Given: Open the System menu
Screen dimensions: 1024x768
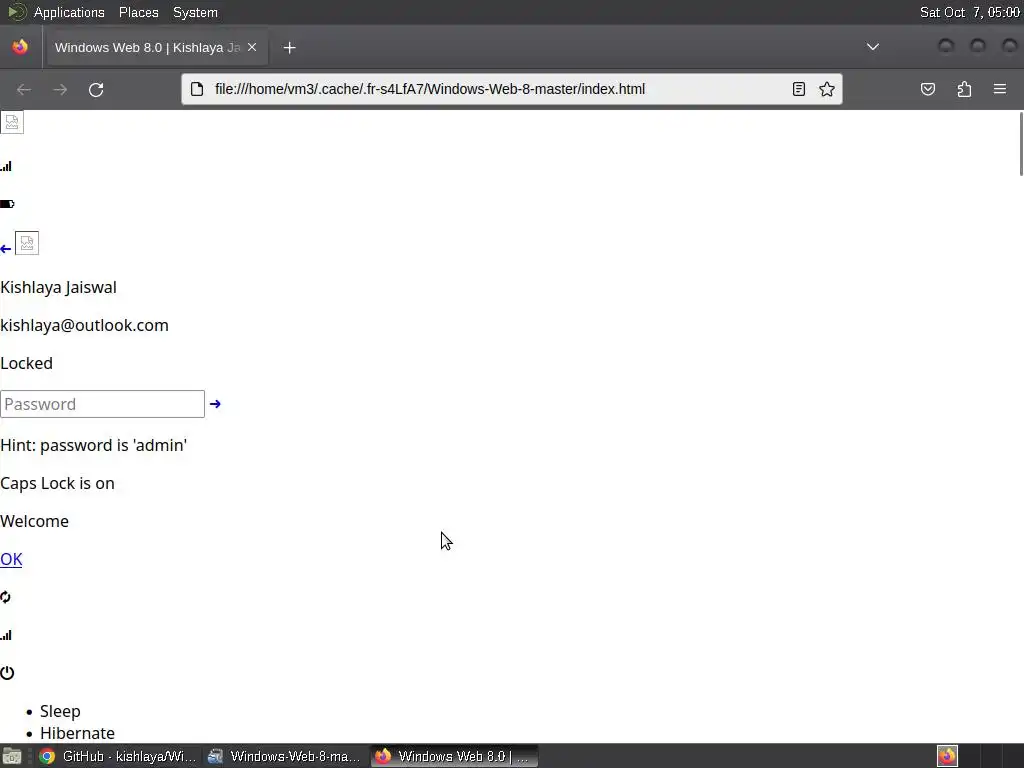Looking at the screenshot, I should (x=195, y=12).
